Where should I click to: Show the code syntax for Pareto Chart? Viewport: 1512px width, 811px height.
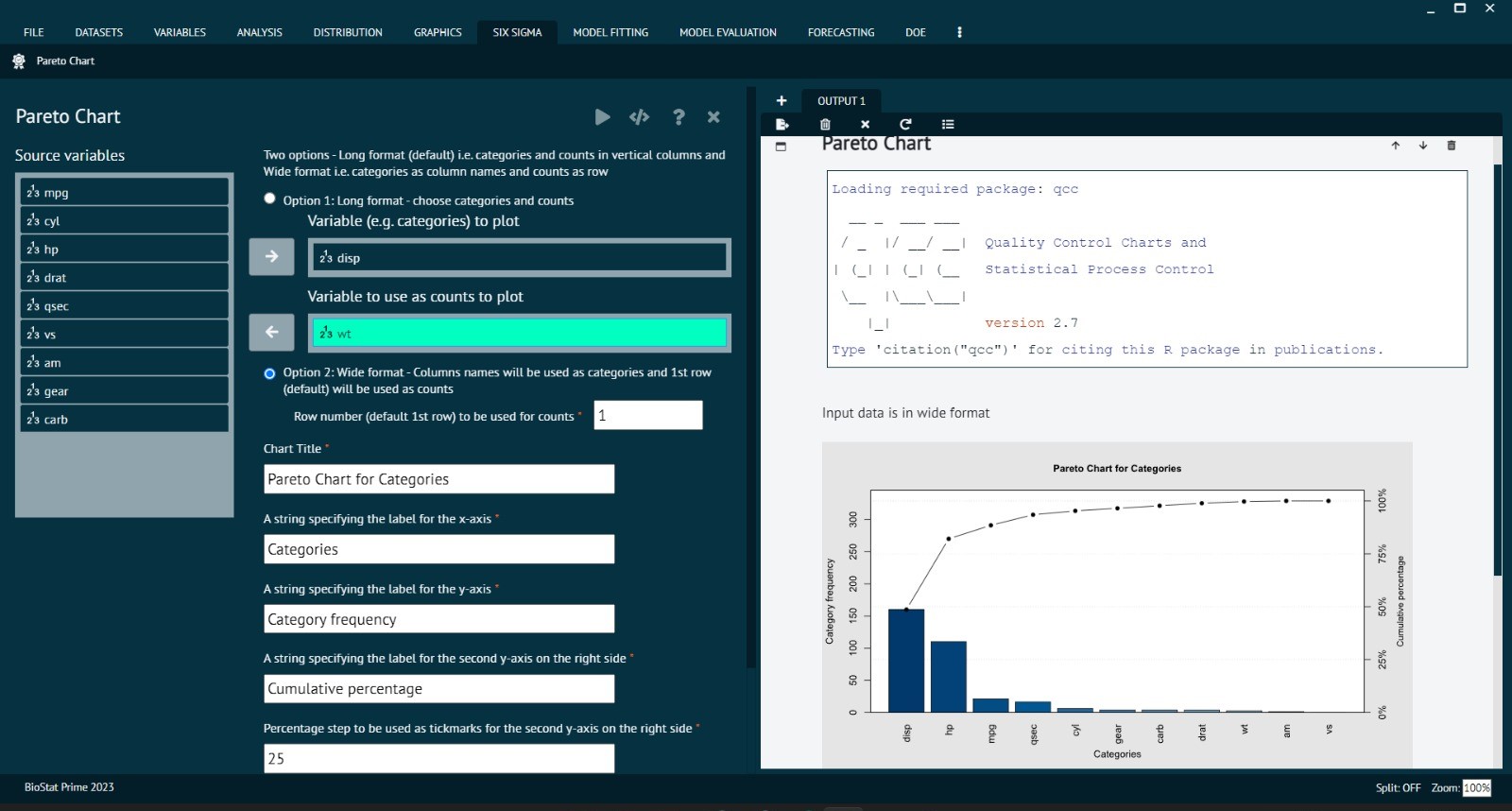(x=639, y=117)
